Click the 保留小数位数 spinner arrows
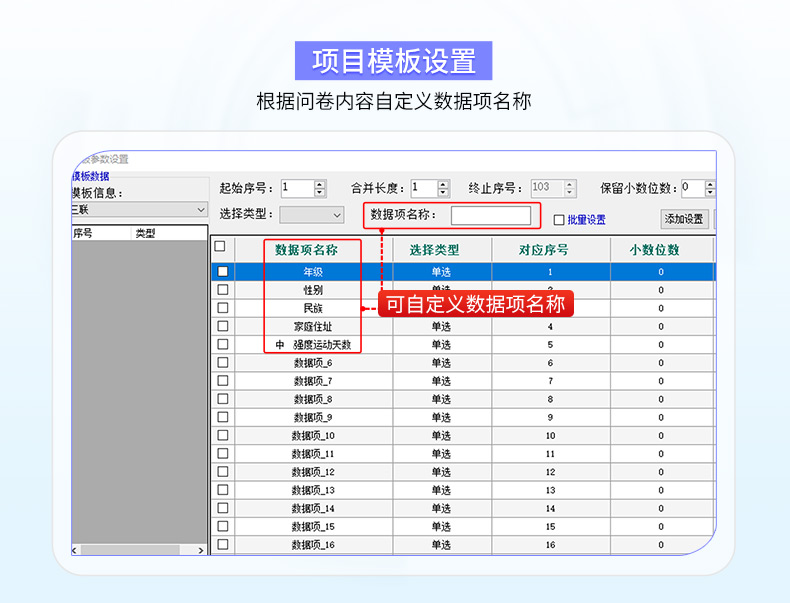Image resolution: width=790 pixels, height=603 pixels. 711,188
